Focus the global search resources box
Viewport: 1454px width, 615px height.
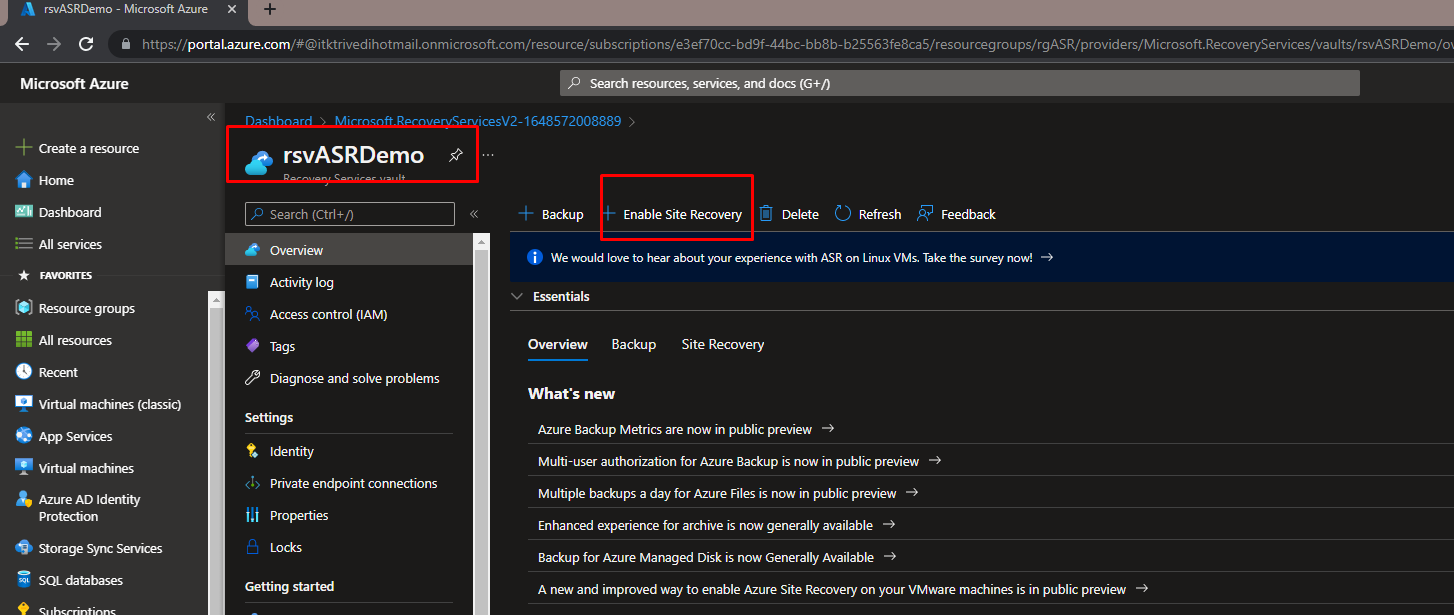point(959,84)
